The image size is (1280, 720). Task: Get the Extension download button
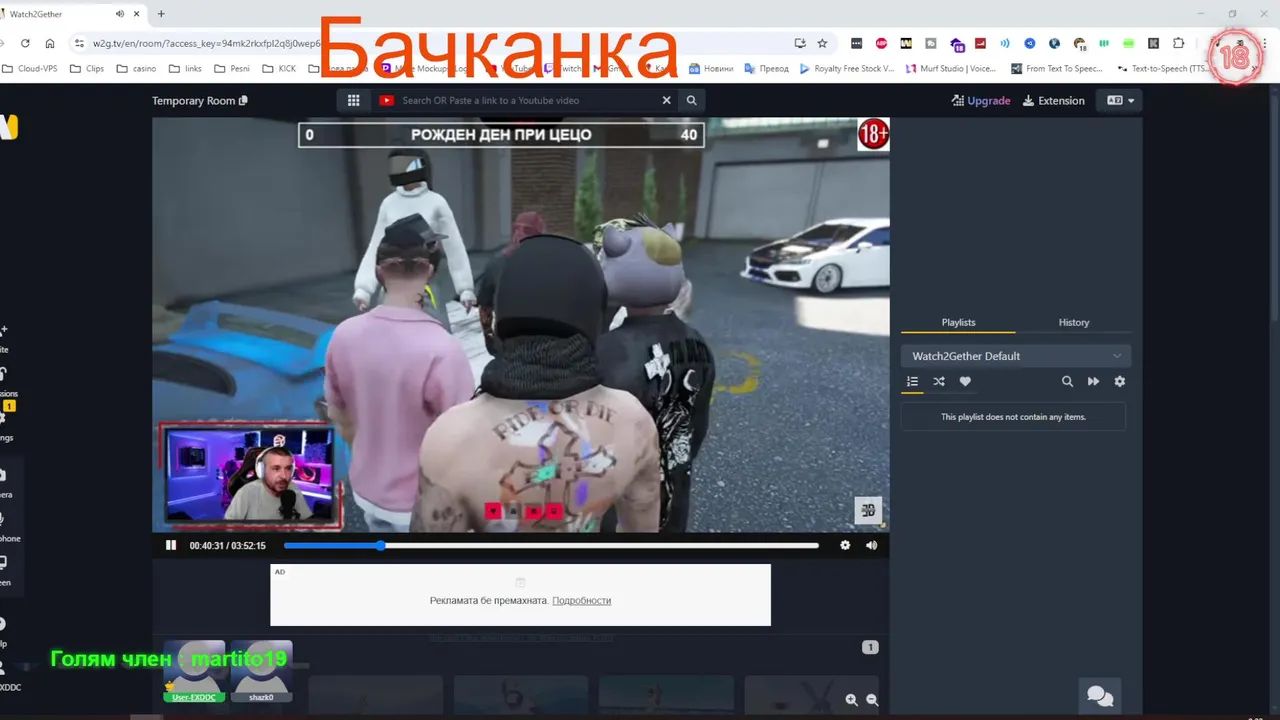(x=1053, y=100)
